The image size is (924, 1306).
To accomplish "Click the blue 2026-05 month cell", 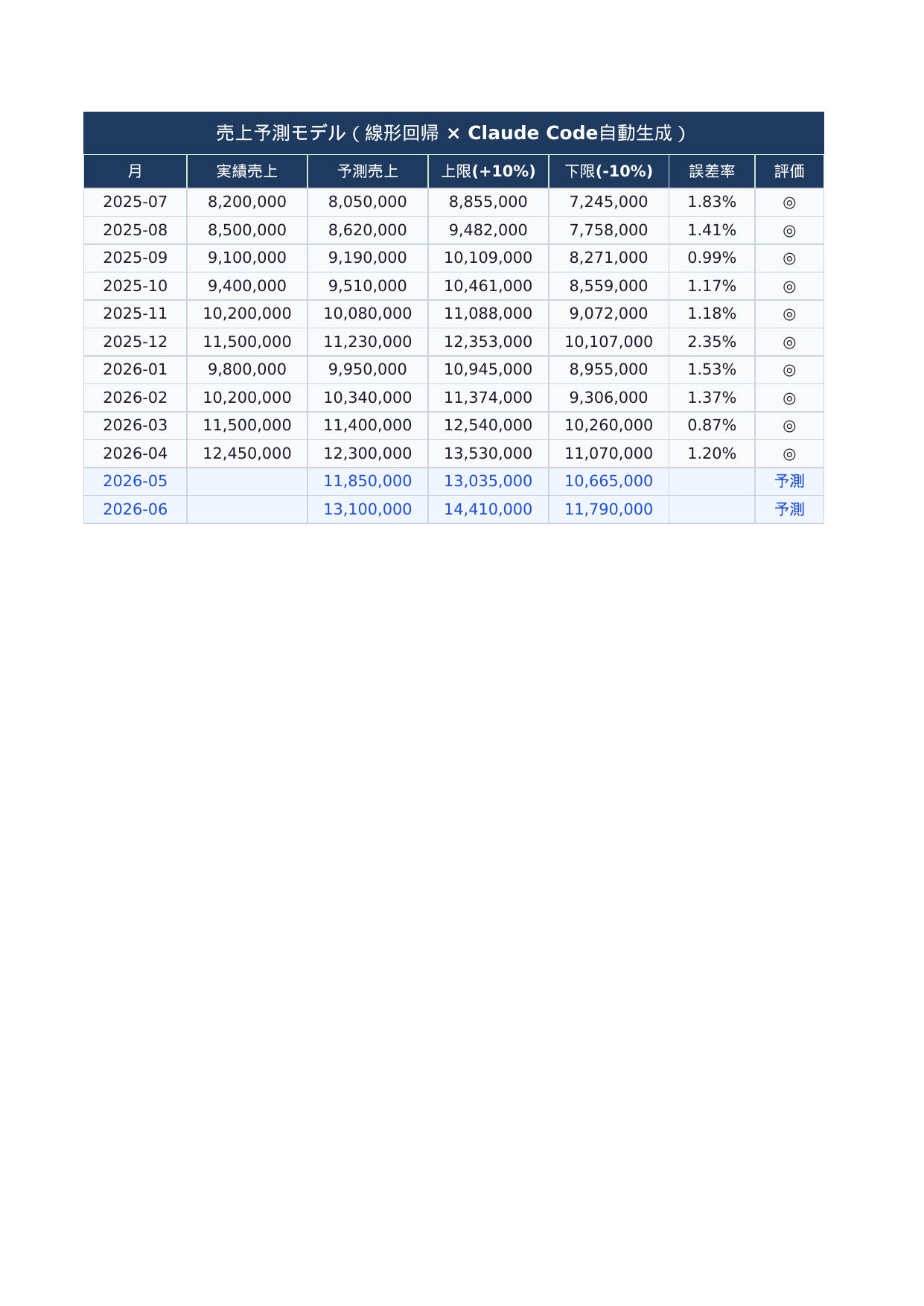I will click(135, 482).
